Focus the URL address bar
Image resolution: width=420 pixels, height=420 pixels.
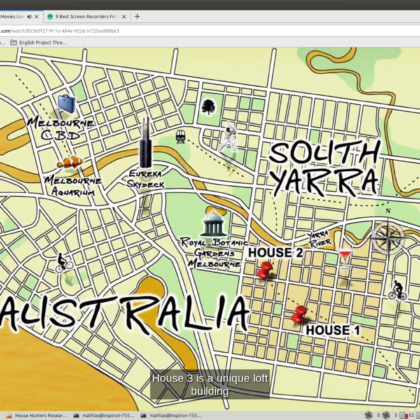coord(210,31)
